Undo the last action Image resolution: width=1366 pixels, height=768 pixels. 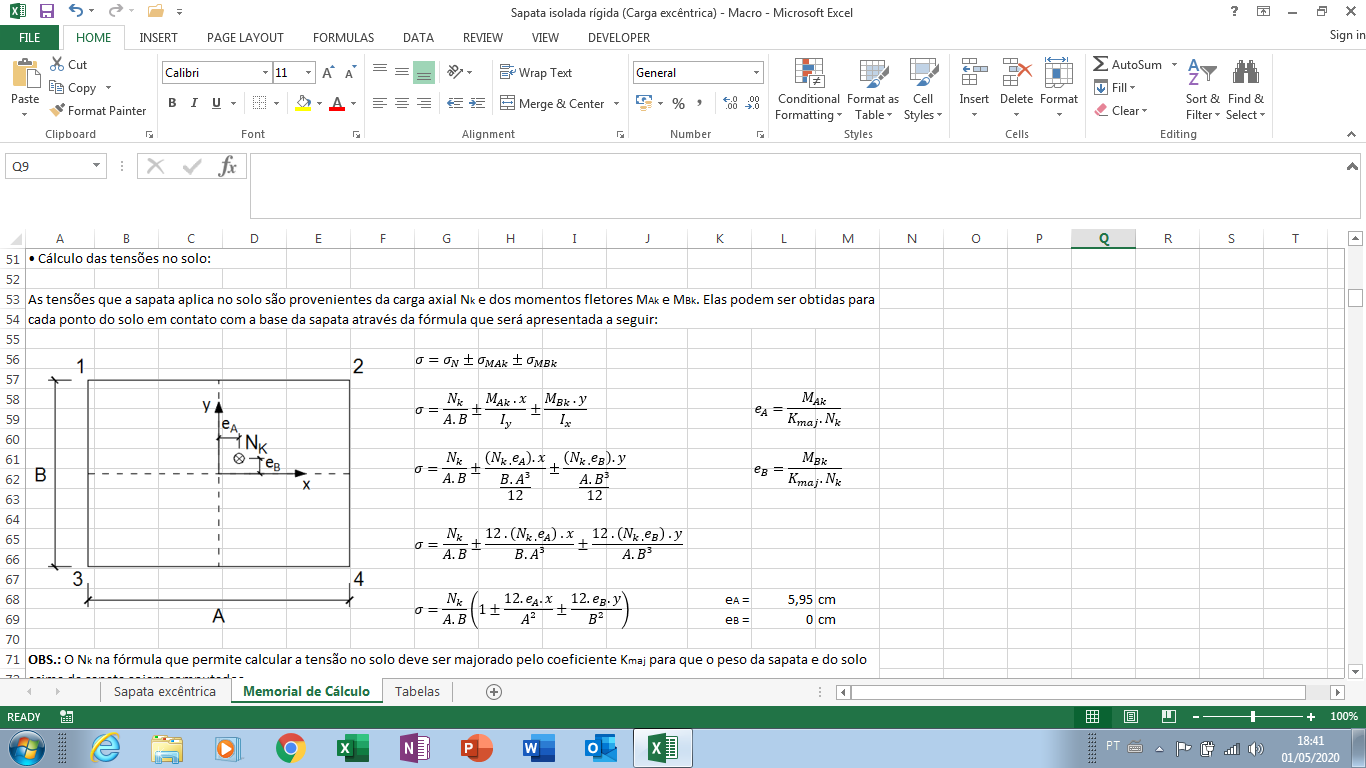point(76,12)
